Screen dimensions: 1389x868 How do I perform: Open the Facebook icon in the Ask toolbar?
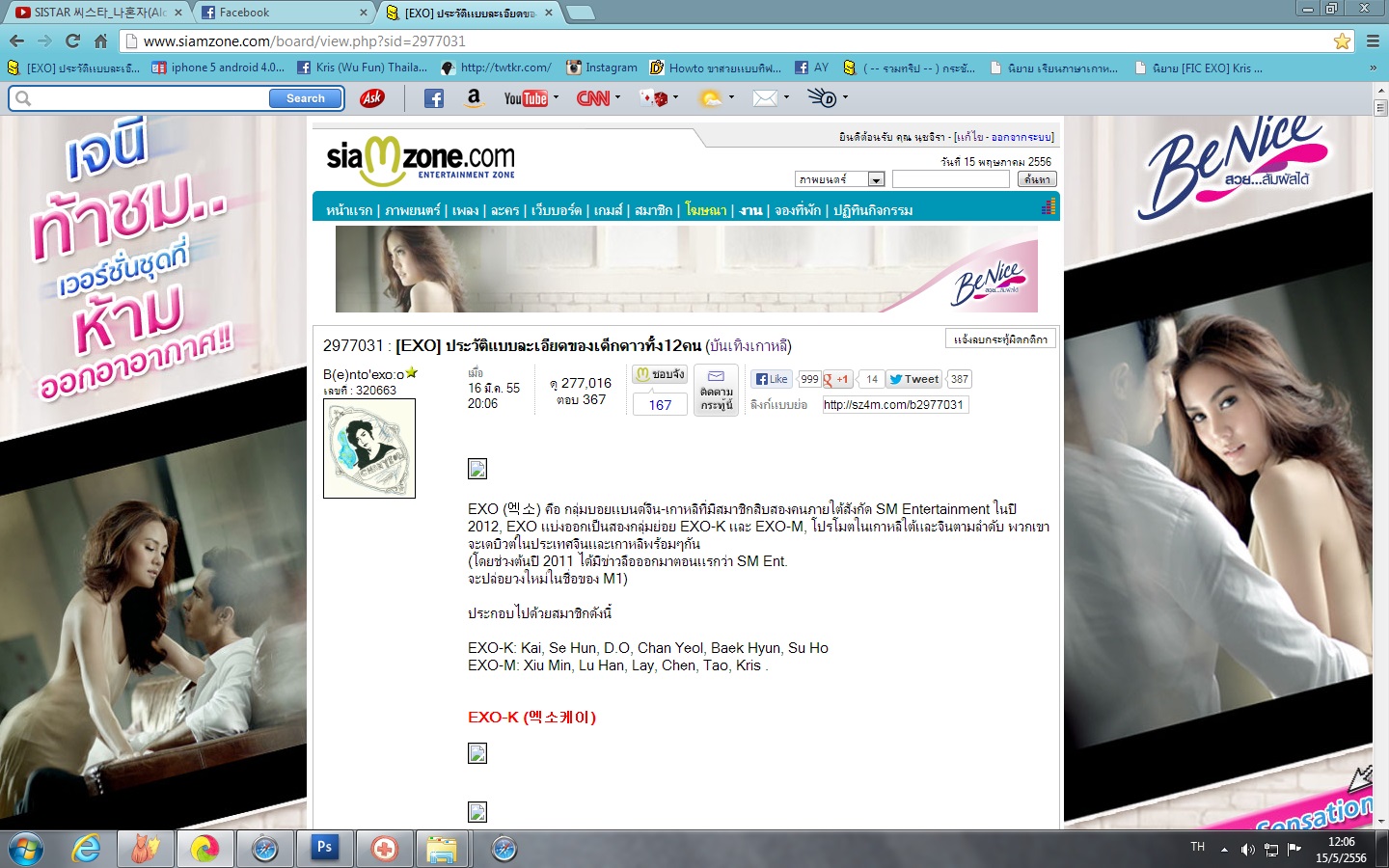[434, 97]
